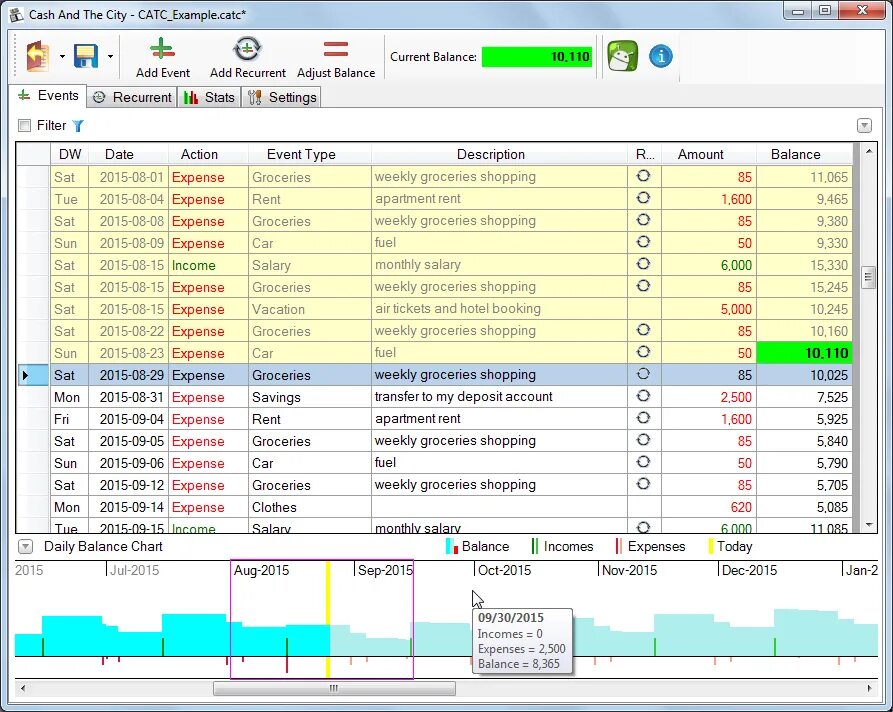Click the 2015-09-14 date cell

pyautogui.click(x=128, y=507)
